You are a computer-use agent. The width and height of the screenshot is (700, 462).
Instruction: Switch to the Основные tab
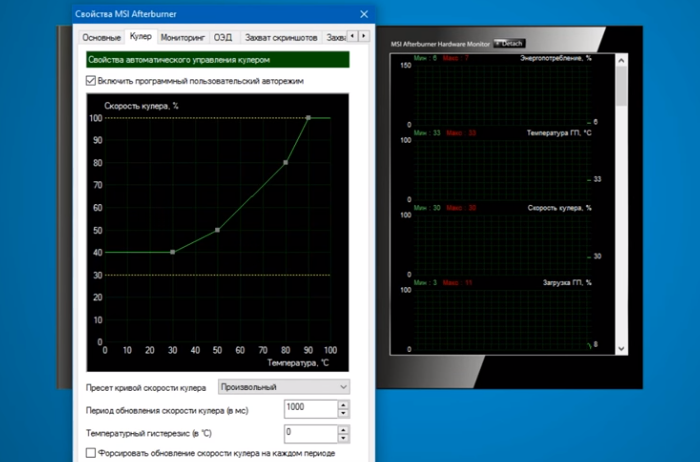pyautogui.click(x=101, y=37)
